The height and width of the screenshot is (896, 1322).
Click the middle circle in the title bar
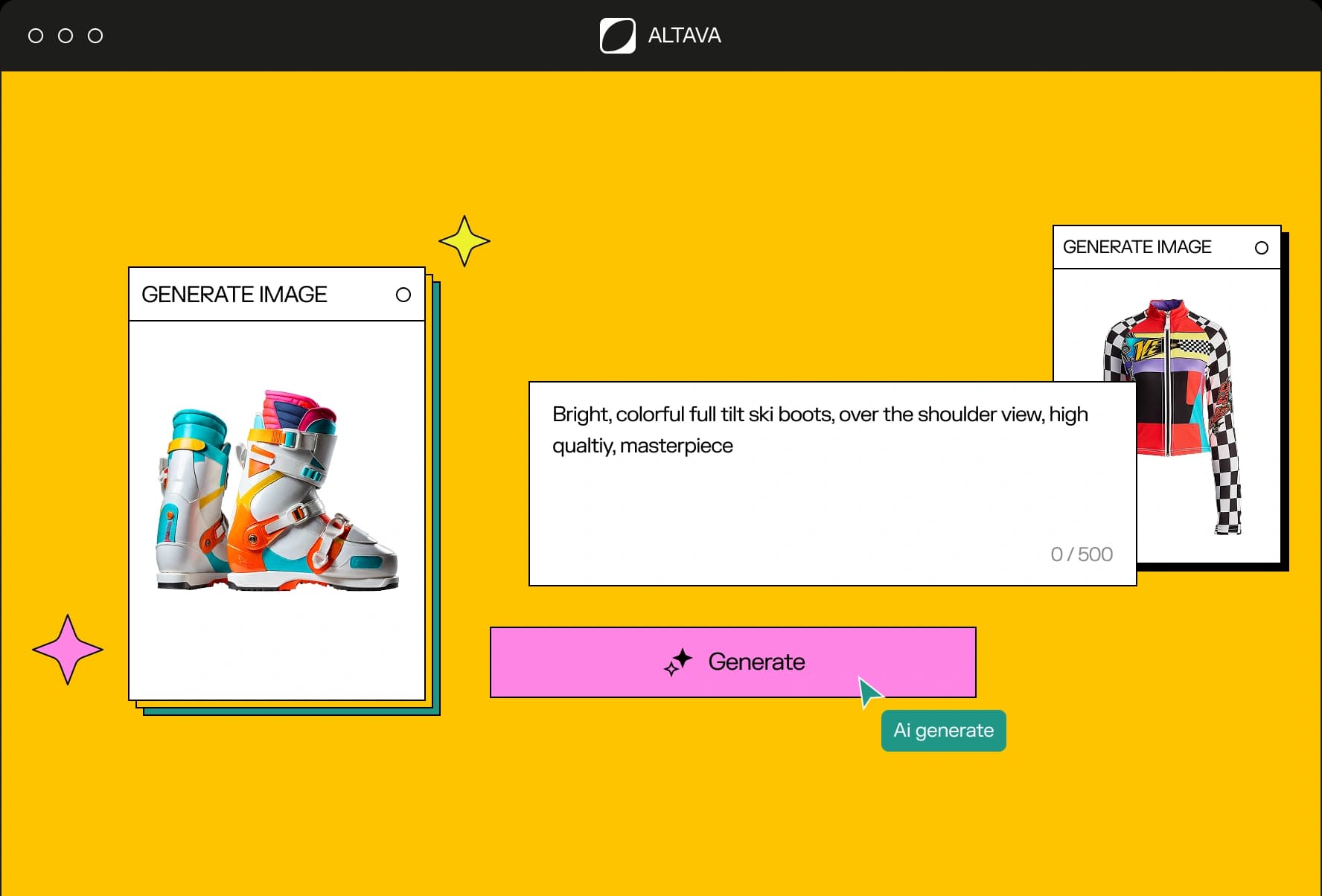coord(66,36)
